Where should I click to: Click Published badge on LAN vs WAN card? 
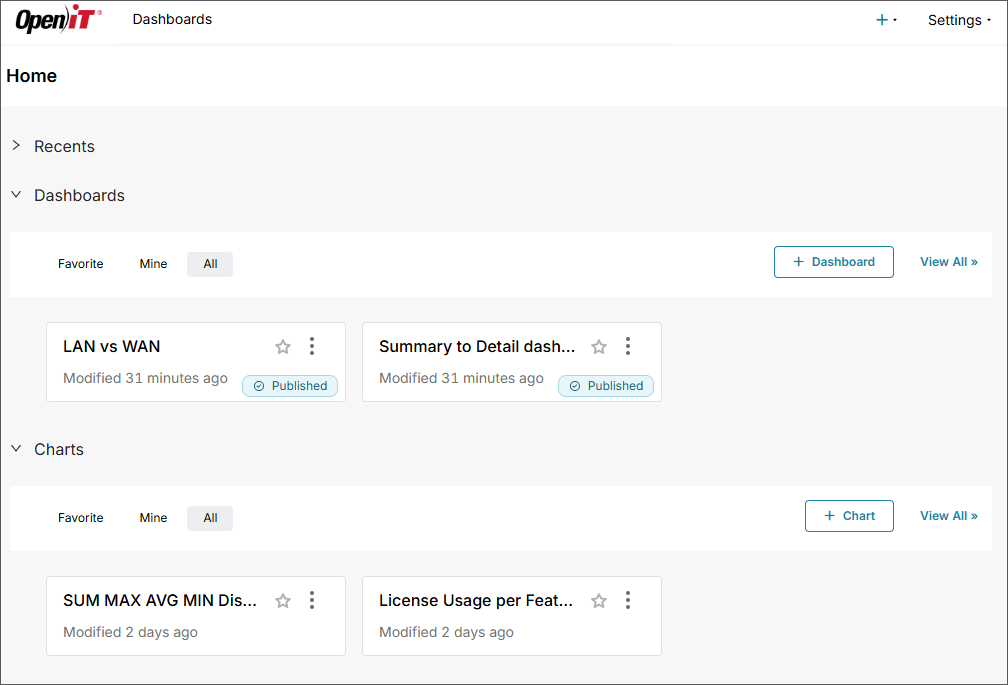pyautogui.click(x=290, y=386)
